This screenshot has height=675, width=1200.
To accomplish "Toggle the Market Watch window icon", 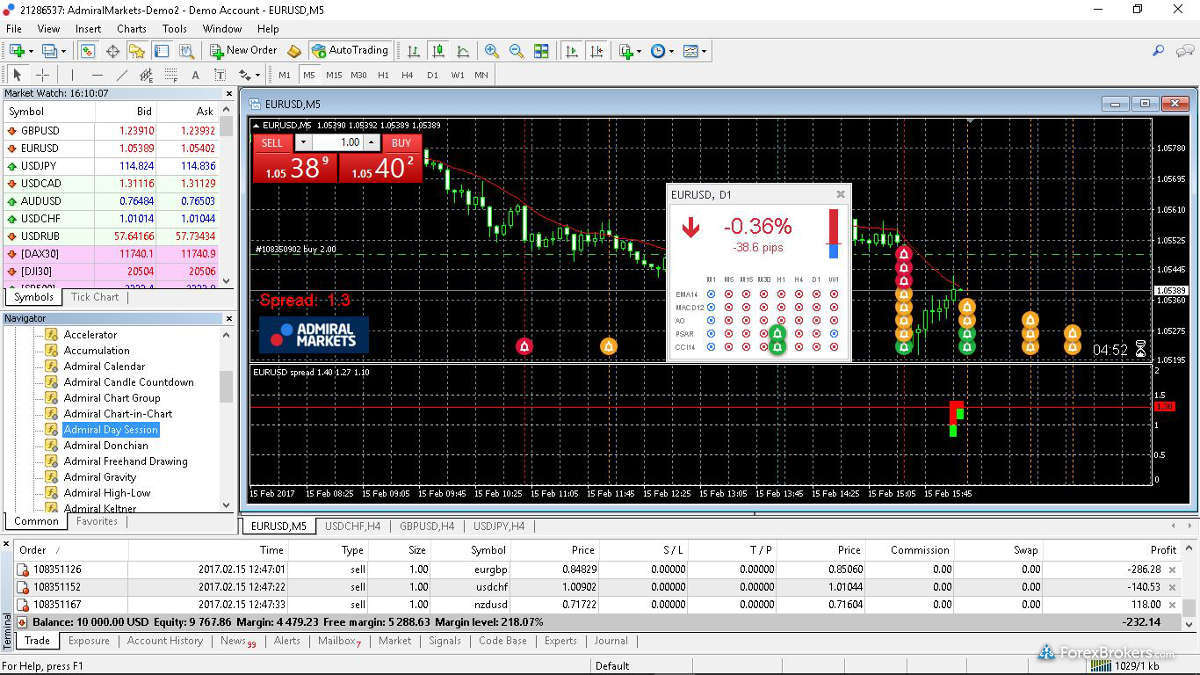I will point(88,50).
